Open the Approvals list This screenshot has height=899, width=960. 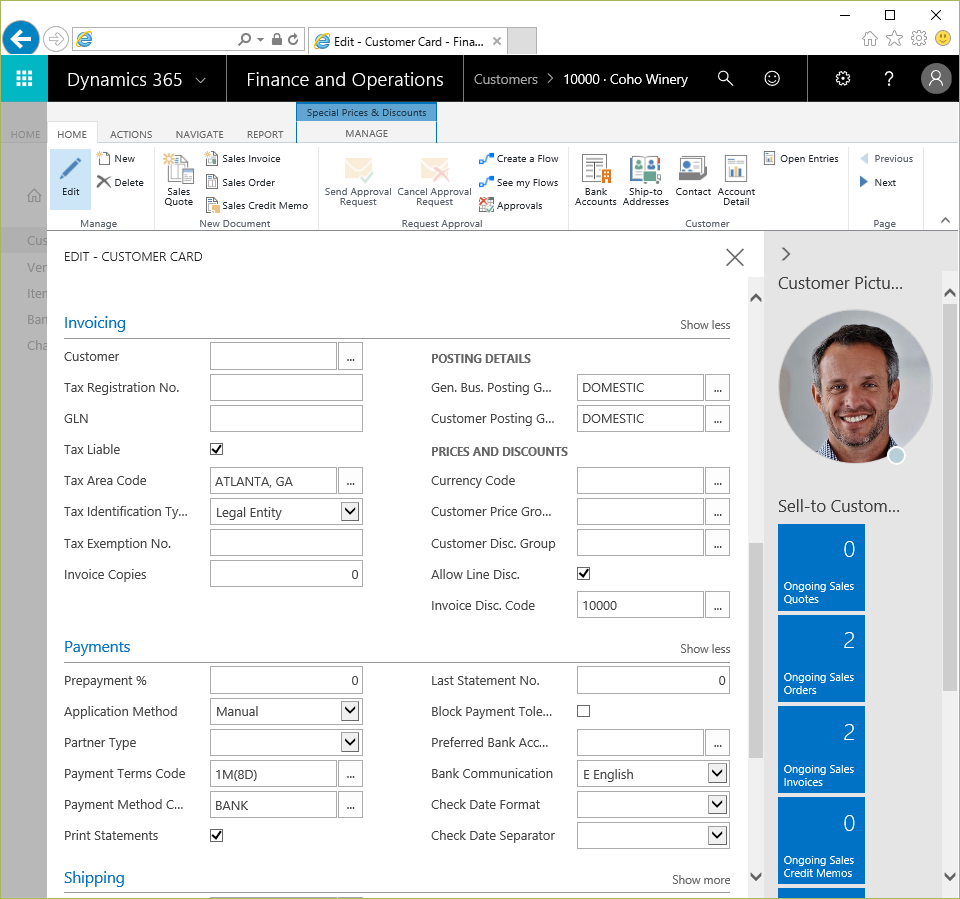pos(511,206)
